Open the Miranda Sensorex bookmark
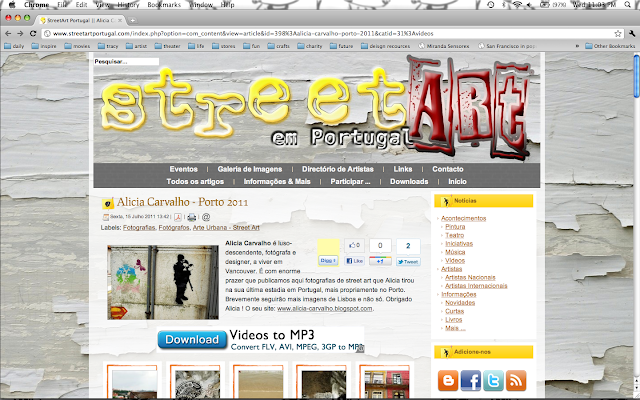640x400 pixels. tap(444, 46)
